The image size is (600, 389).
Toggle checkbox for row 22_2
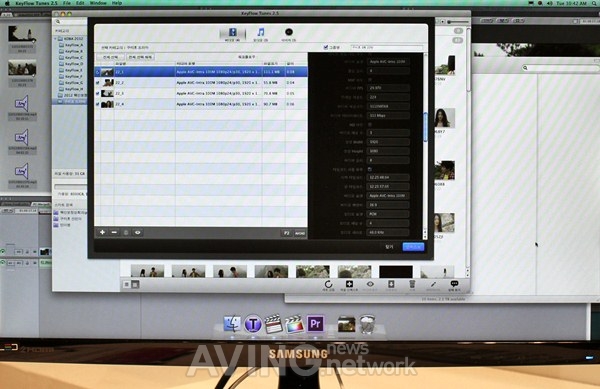point(98,83)
